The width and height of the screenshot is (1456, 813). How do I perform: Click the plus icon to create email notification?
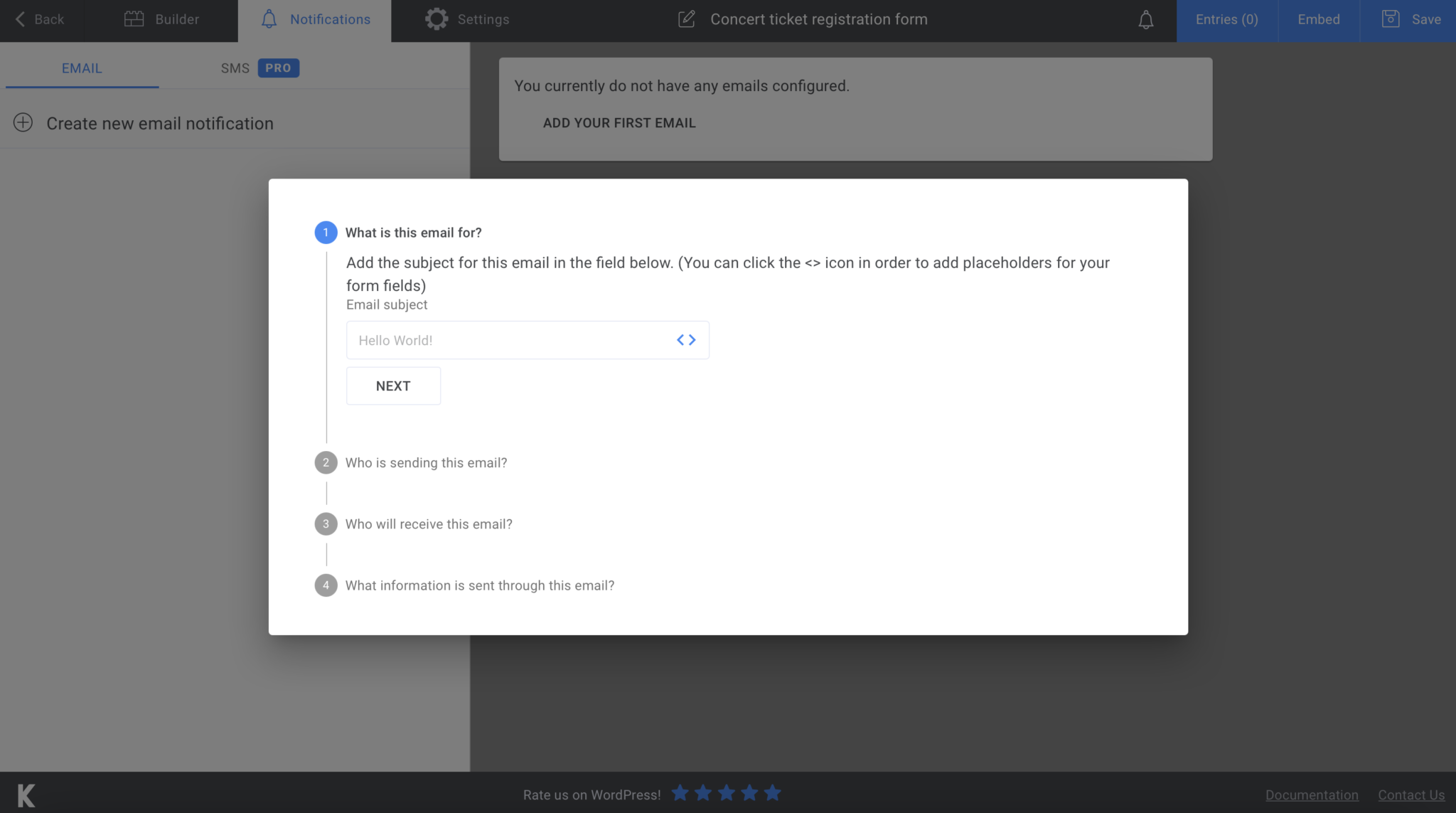click(x=23, y=122)
